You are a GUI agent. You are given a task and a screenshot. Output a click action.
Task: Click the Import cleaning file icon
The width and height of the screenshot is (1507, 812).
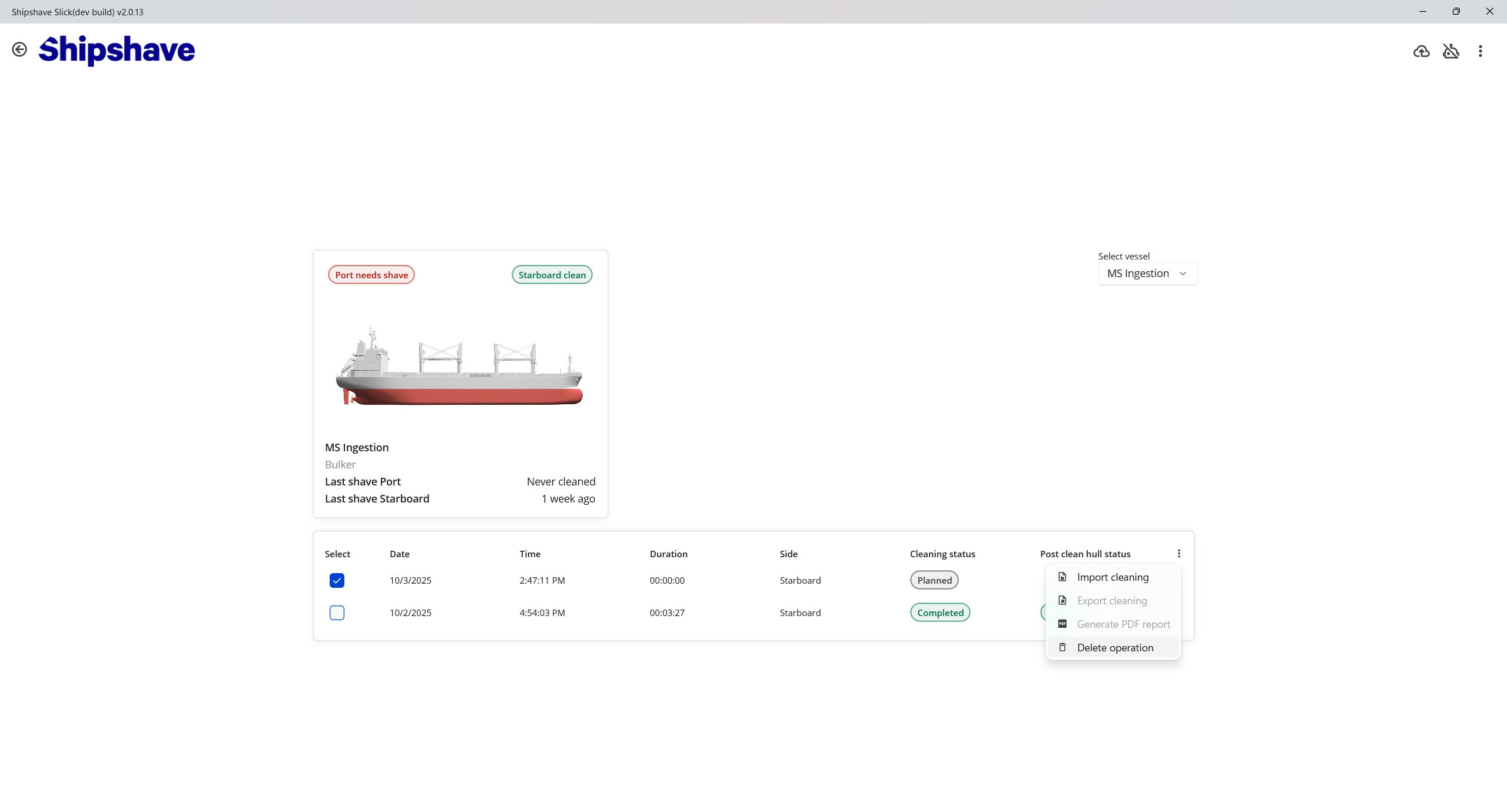click(1063, 577)
